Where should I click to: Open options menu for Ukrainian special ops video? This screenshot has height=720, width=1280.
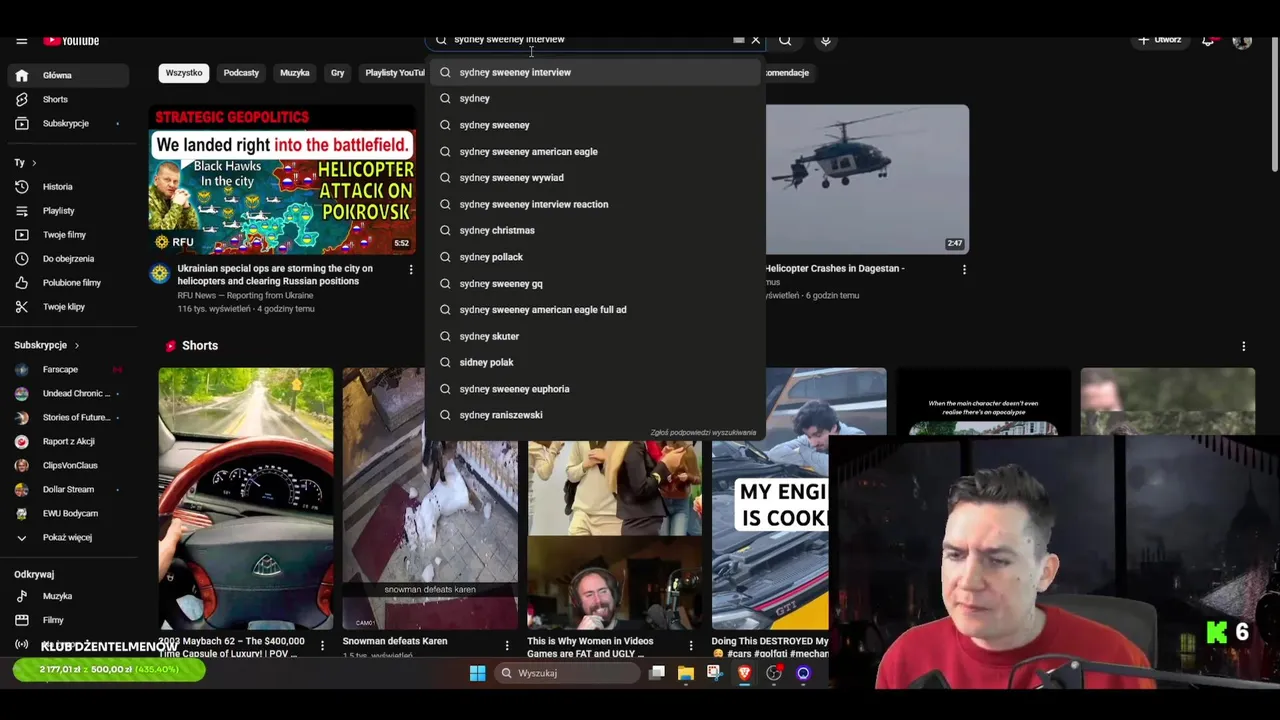pyautogui.click(x=411, y=270)
